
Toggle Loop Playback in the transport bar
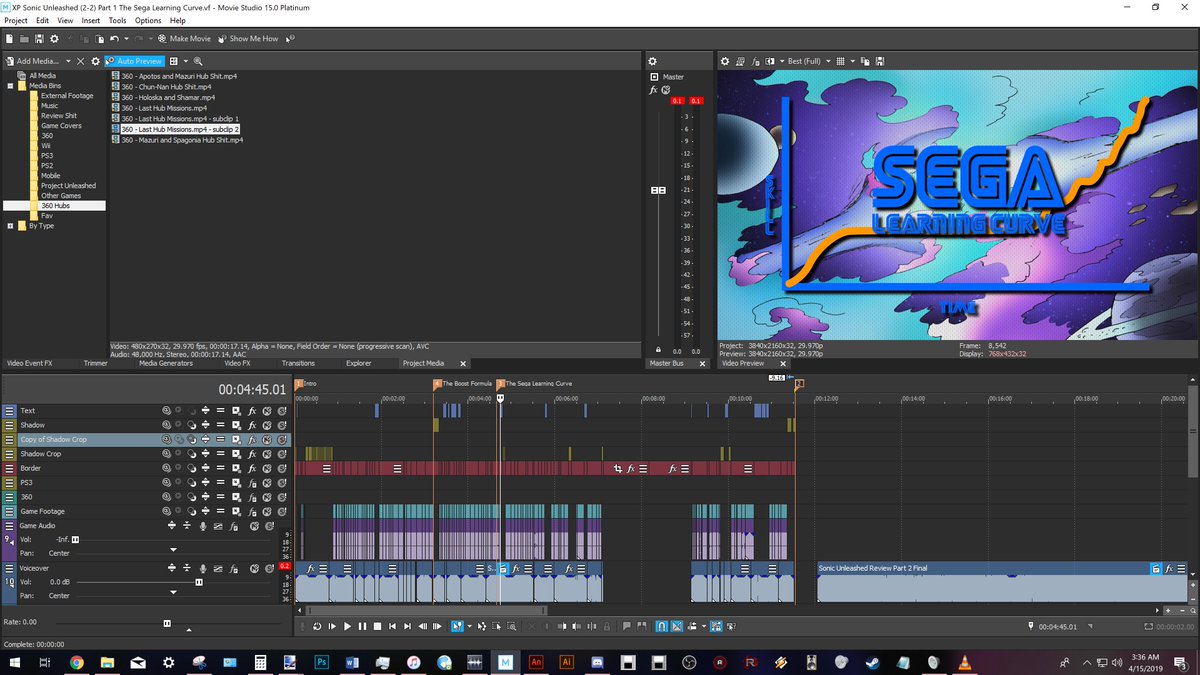coord(317,626)
